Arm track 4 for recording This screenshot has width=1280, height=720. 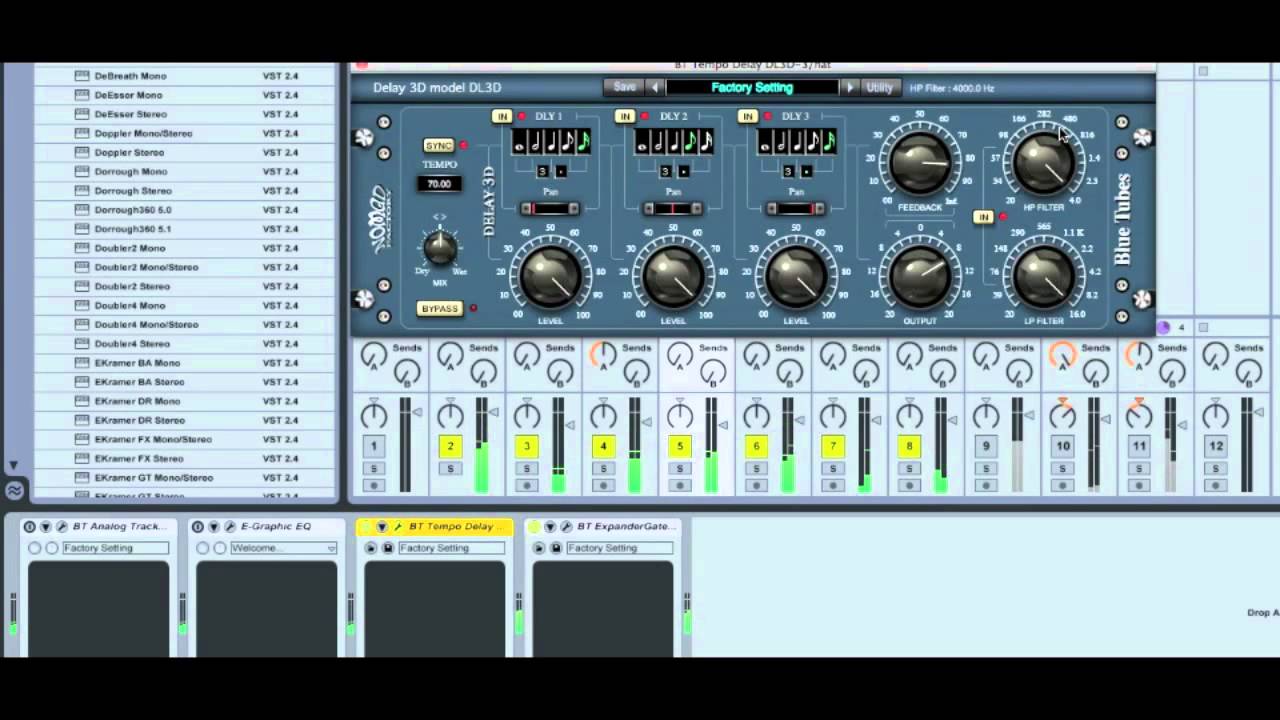603,486
